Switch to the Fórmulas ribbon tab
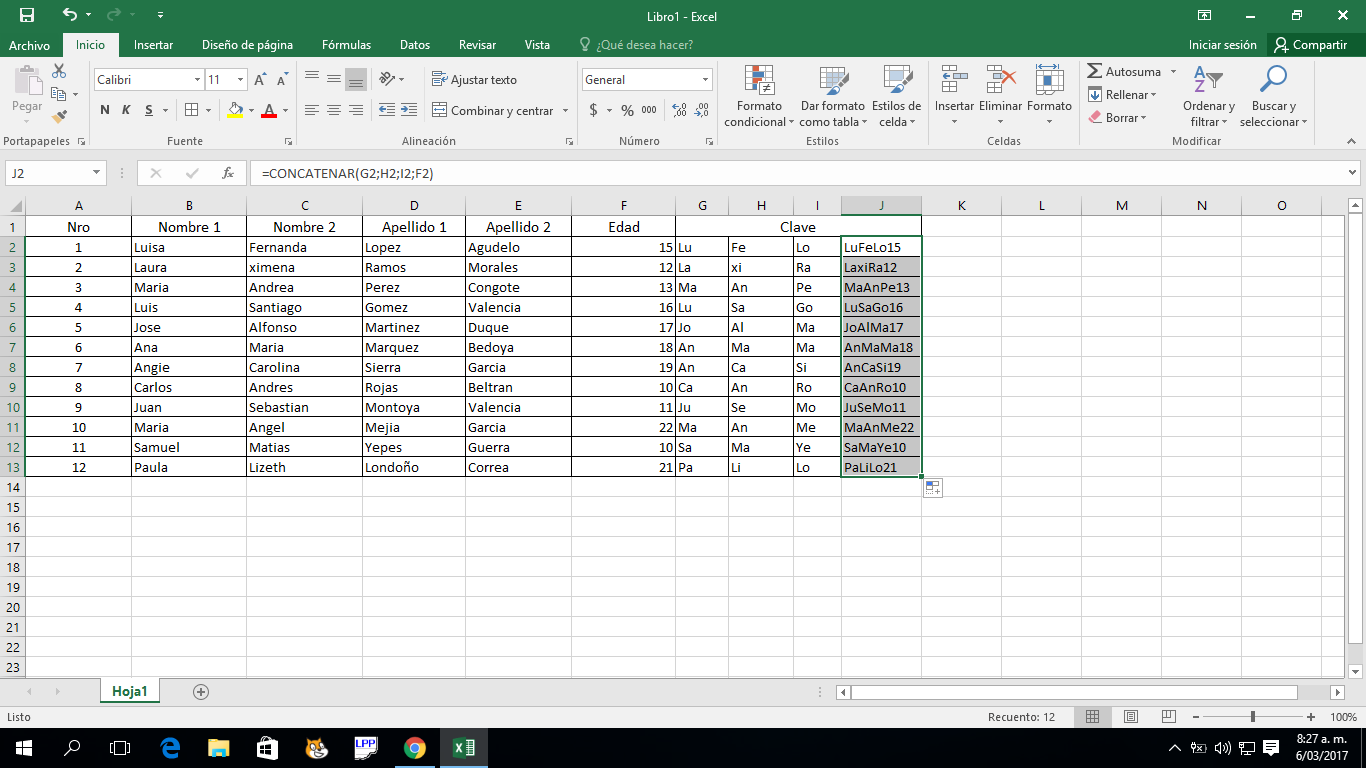Image resolution: width=1366 pixels, height=768 pixels. click(346, 45)
